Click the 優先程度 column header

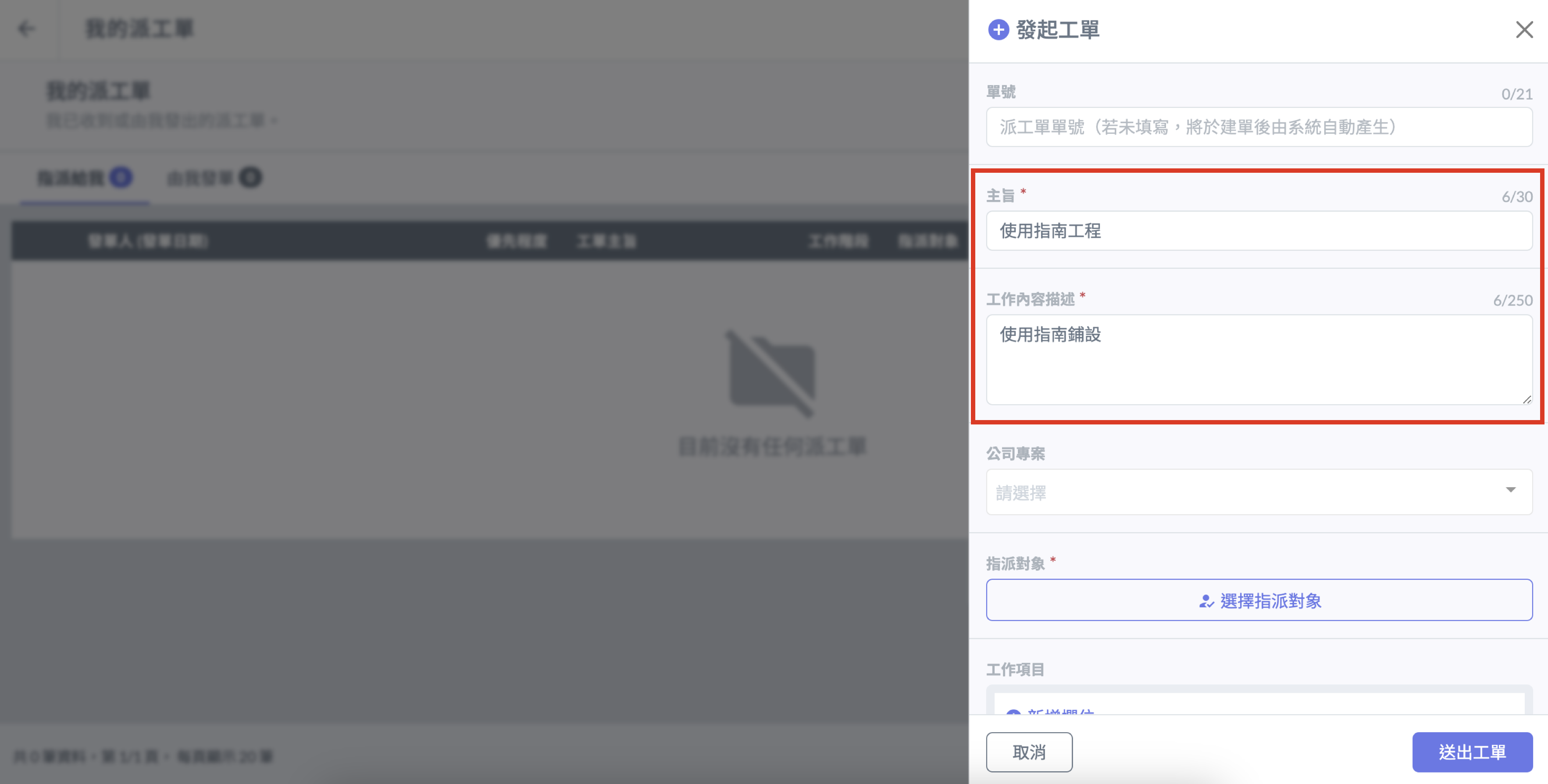[x=517, y=241]
